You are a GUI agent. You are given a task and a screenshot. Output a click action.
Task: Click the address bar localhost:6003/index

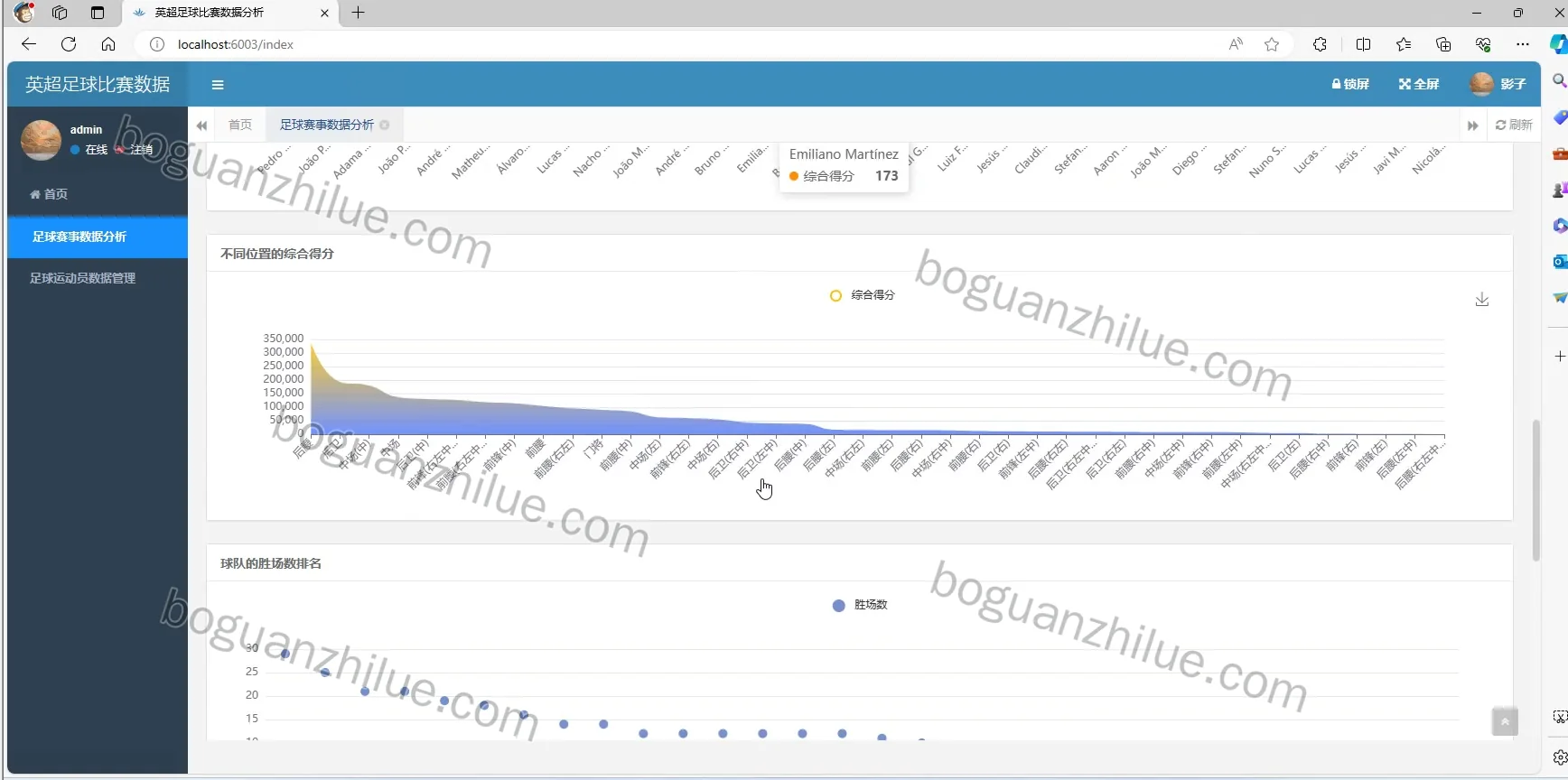(236, 44)
